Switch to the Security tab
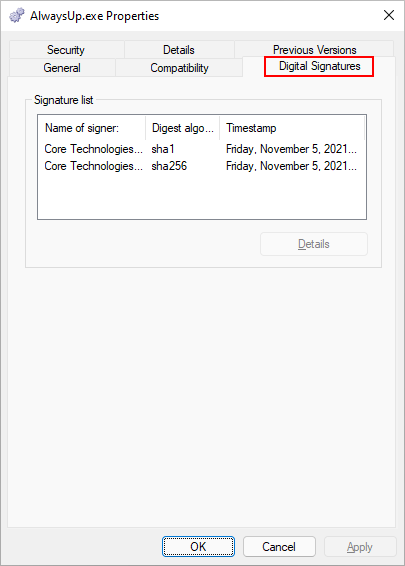 tap(66, 49)
